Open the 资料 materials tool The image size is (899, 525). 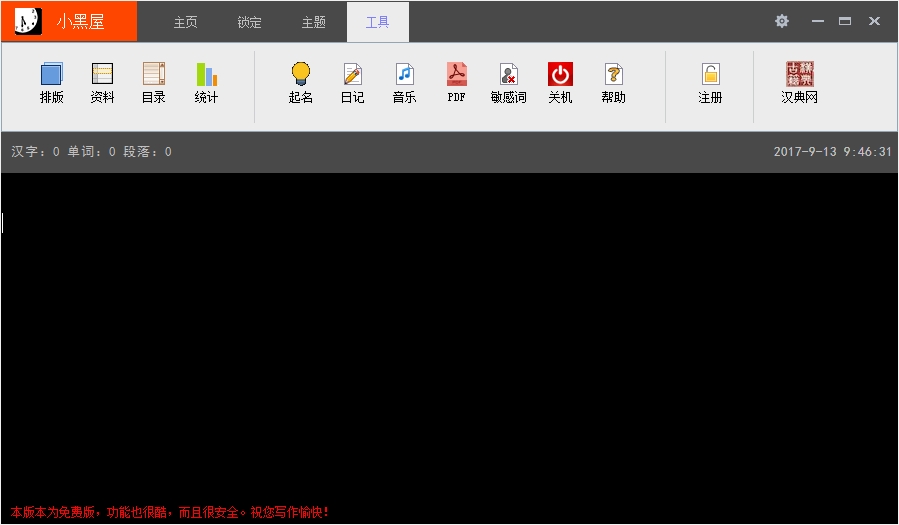pyautogui.click(x=103, y=83)
